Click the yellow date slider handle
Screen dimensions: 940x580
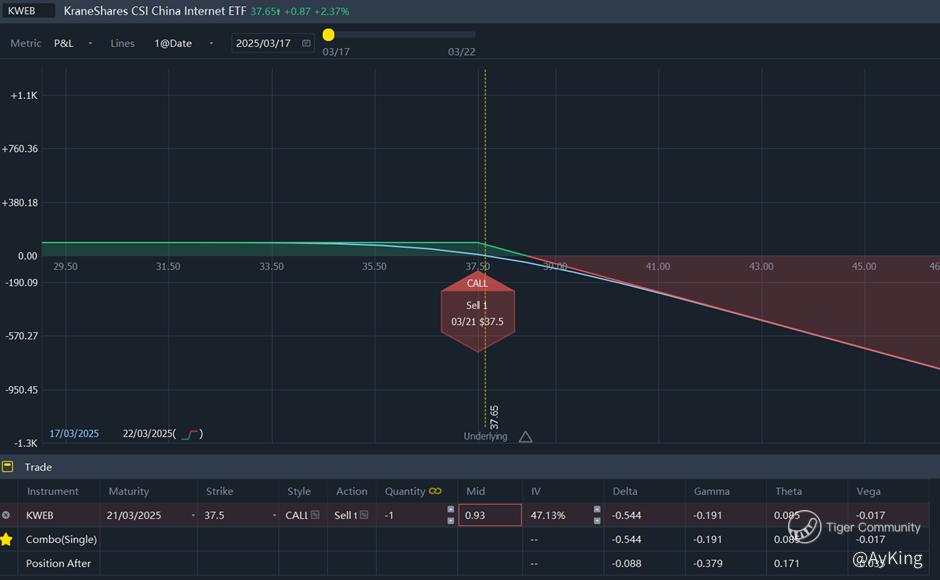click(329, 35)
